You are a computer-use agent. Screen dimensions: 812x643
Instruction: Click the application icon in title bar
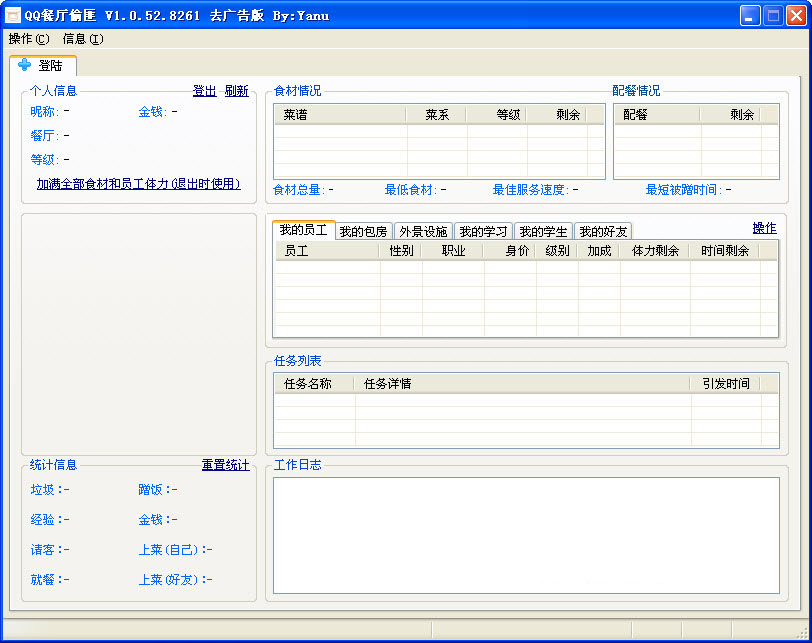(x=14, y=15)
